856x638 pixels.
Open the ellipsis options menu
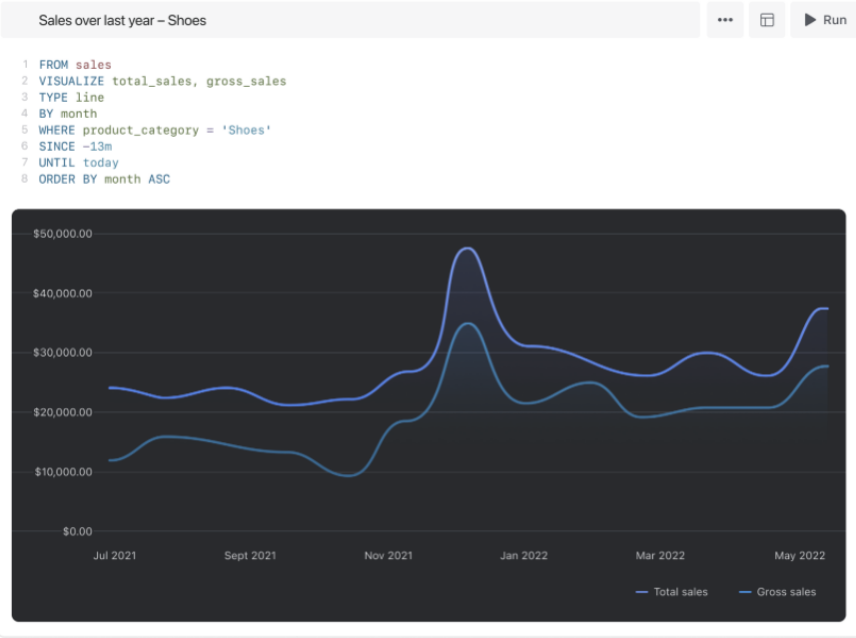[x=724, y=20]
